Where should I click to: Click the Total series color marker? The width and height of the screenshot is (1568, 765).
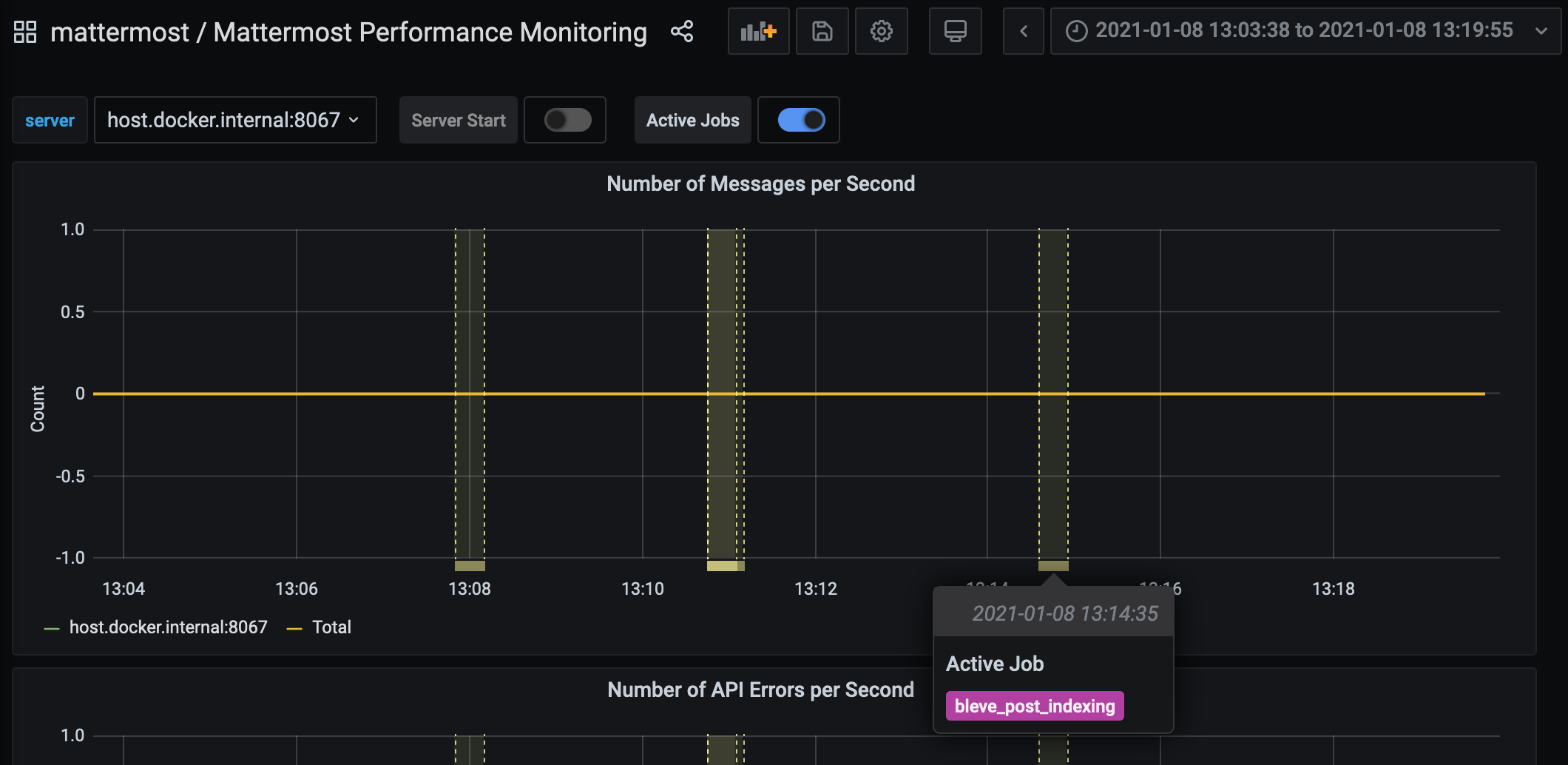point(295,627)
